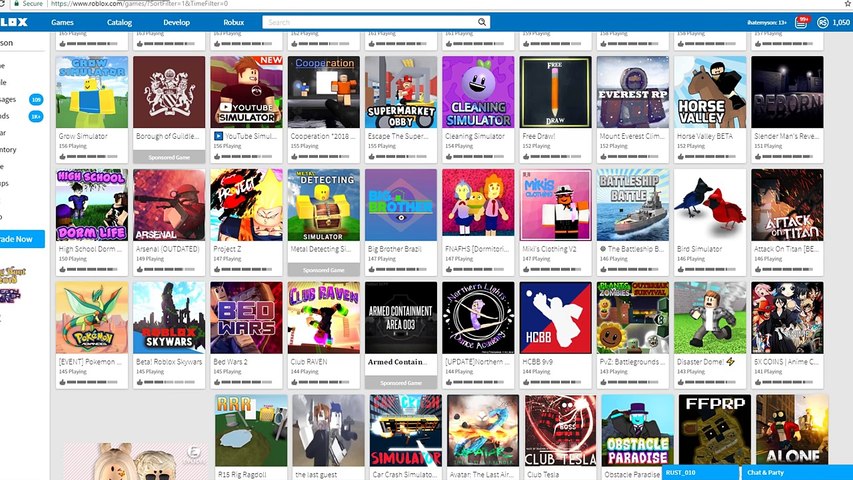This screenshot has height=480, width=853.
Task: Click the Trade Now button
Action: pos(22,239)
